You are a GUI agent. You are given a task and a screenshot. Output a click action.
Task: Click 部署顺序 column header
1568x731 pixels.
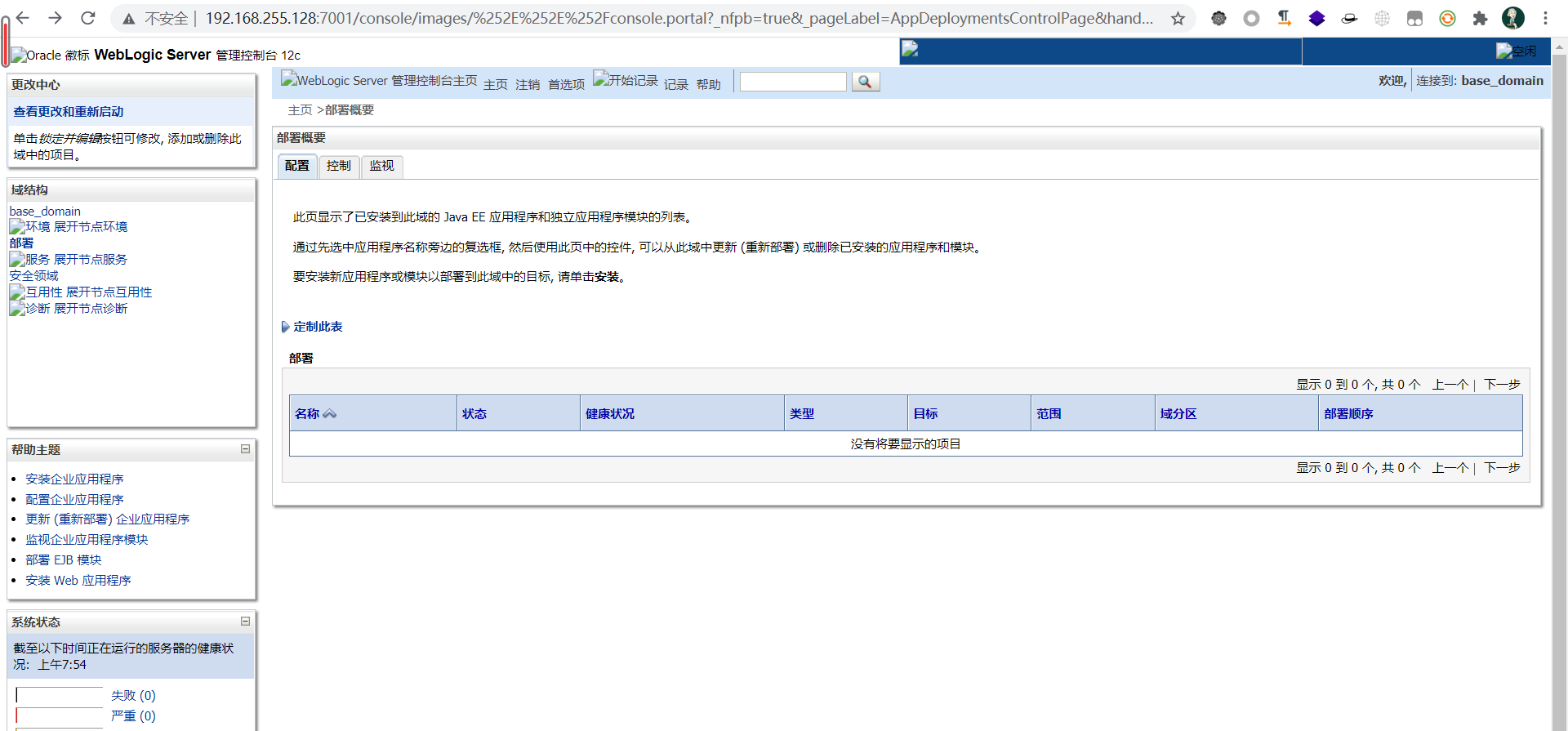[1348, 414]
